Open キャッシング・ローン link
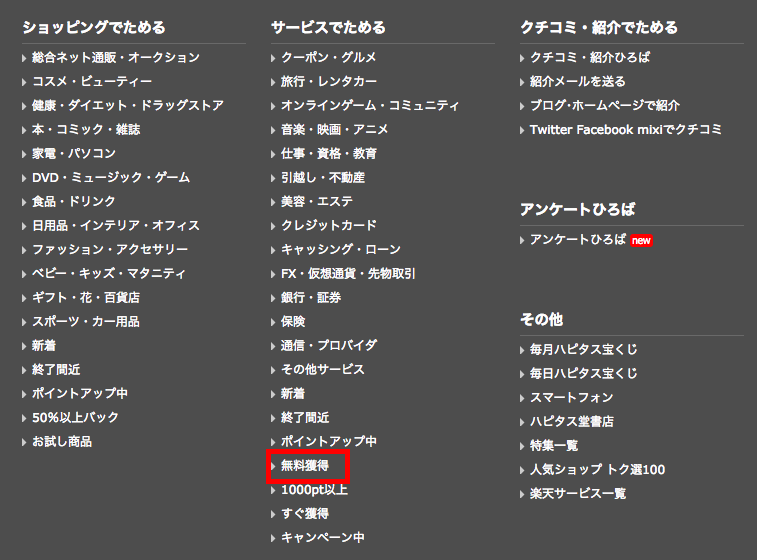Viewport: 757px width, 560px height. 341,250
